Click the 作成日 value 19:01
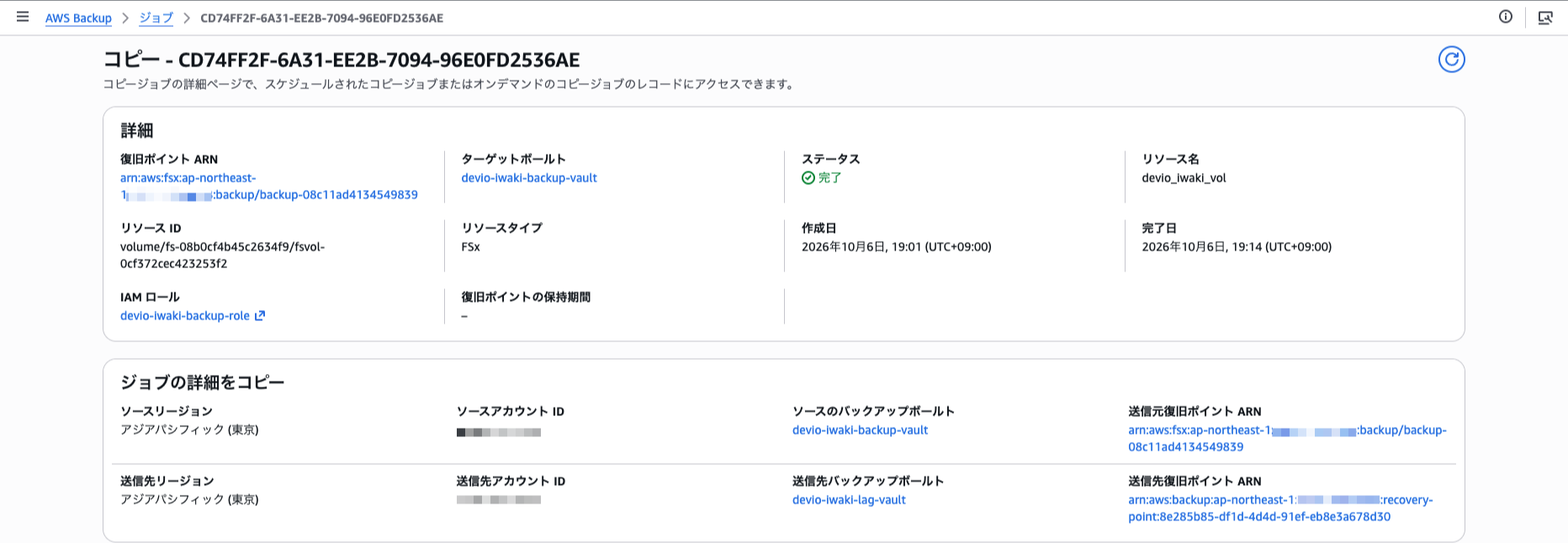 [x=896, y=247]
